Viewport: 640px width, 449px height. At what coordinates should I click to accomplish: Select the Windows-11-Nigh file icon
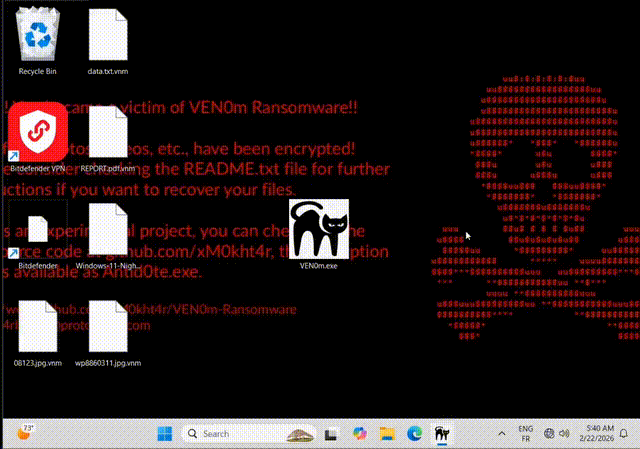click(107, 234)
